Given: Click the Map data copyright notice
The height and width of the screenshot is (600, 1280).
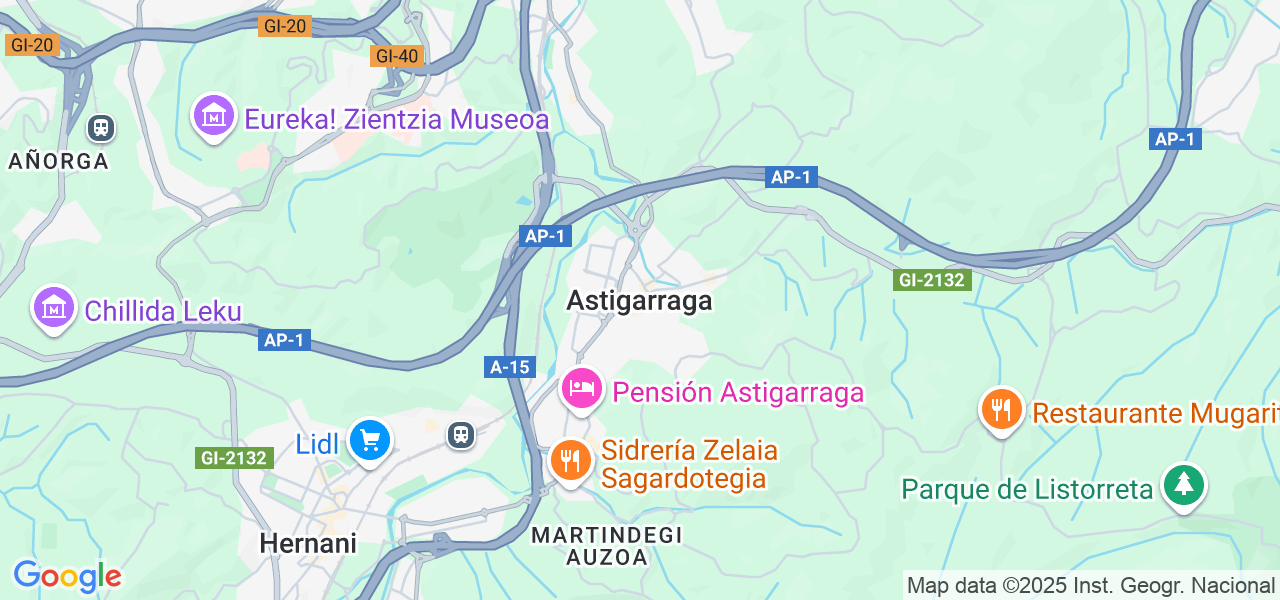Looking at the screenshot, I should [x=1090, y=586].
